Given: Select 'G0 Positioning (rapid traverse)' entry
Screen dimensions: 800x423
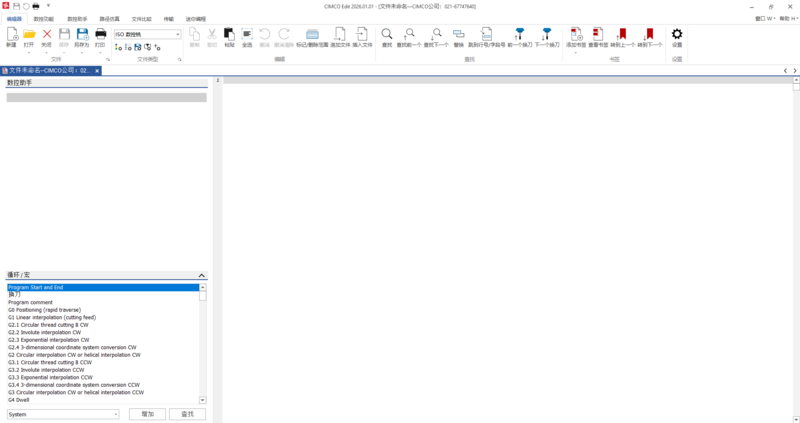Looking at the screenshot, I should (44, 310).
